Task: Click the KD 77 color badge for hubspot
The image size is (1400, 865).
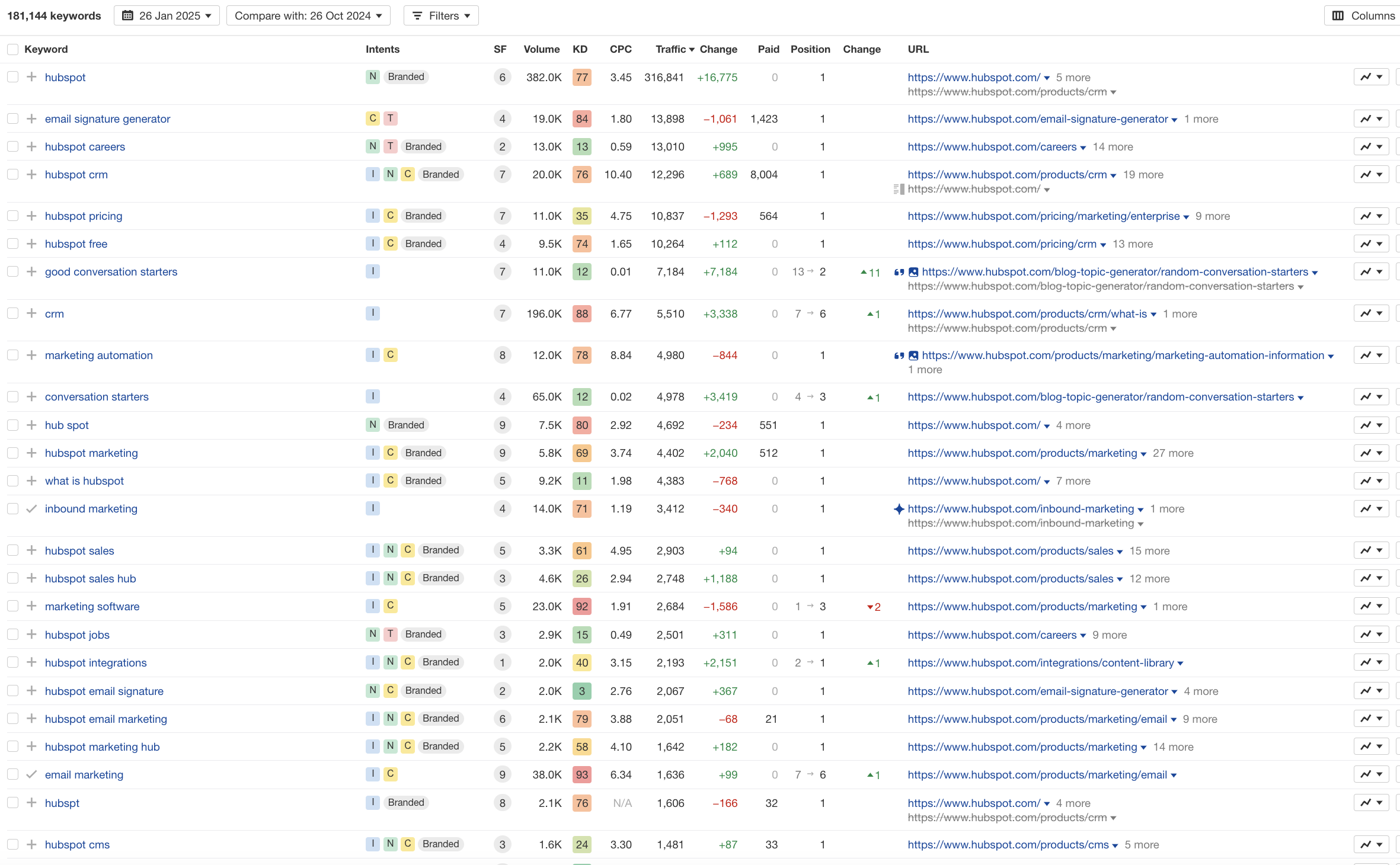Action: (x=582, y=77)
